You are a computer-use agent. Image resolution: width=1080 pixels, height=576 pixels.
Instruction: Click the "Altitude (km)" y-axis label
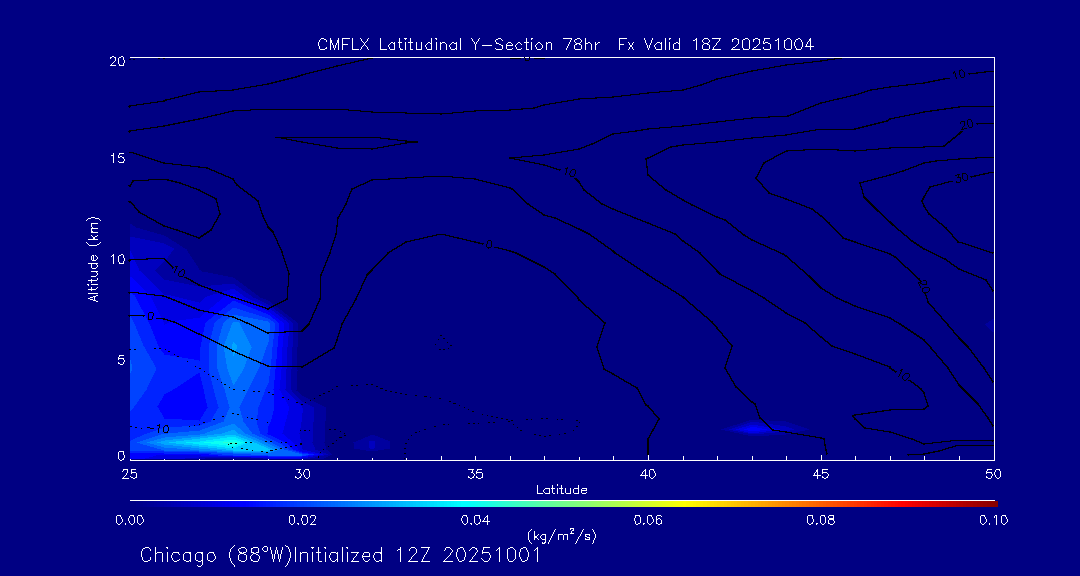pyautogui.click(x=93, y=259)
